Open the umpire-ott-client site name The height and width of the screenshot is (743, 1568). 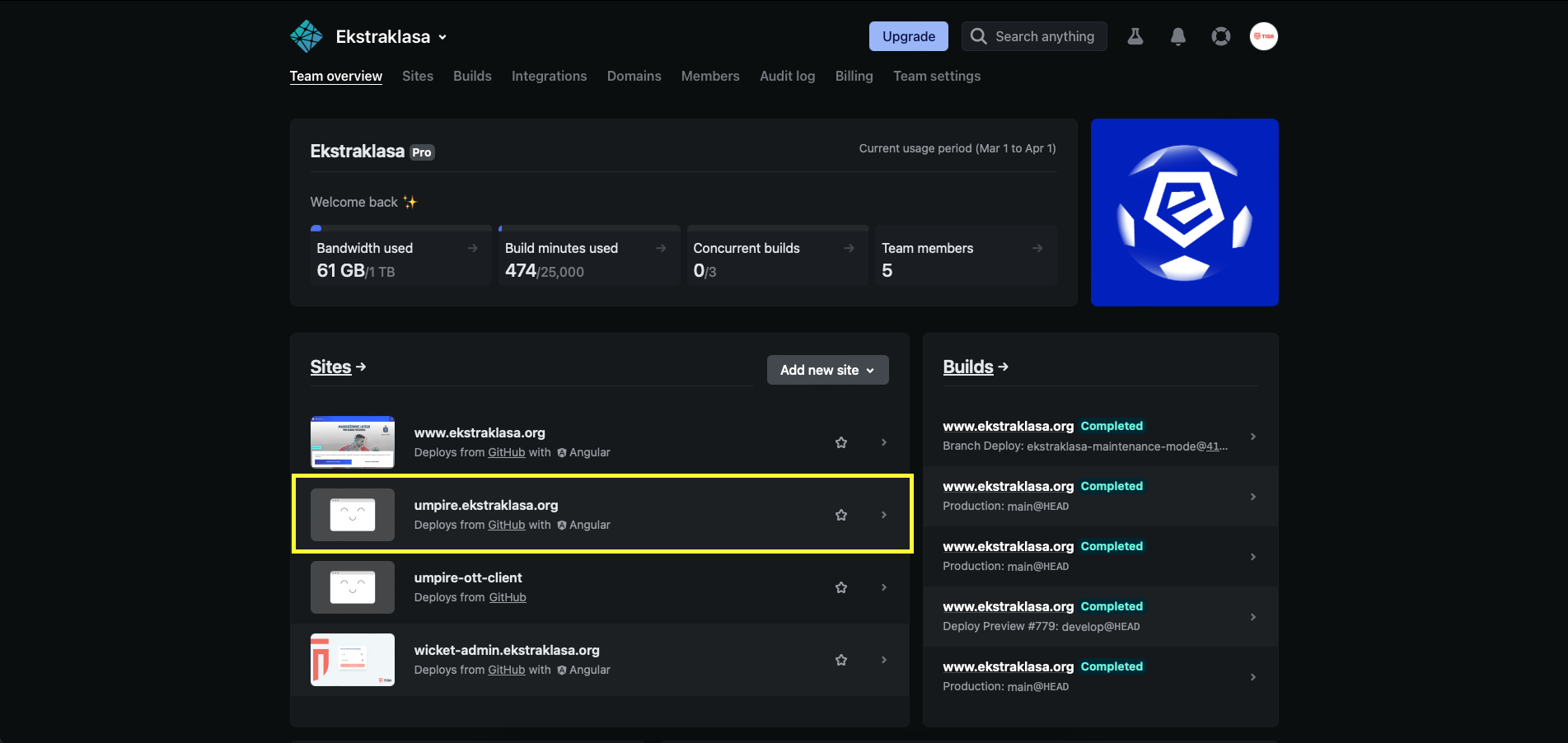click(x=468, y=577)
